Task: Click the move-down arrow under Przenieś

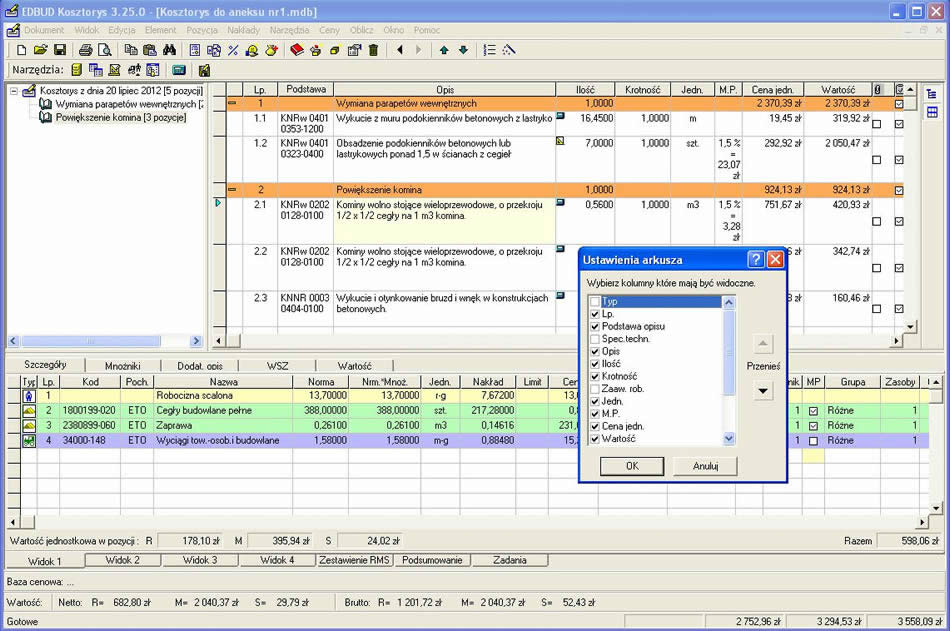Action: [x=763, y=391]
